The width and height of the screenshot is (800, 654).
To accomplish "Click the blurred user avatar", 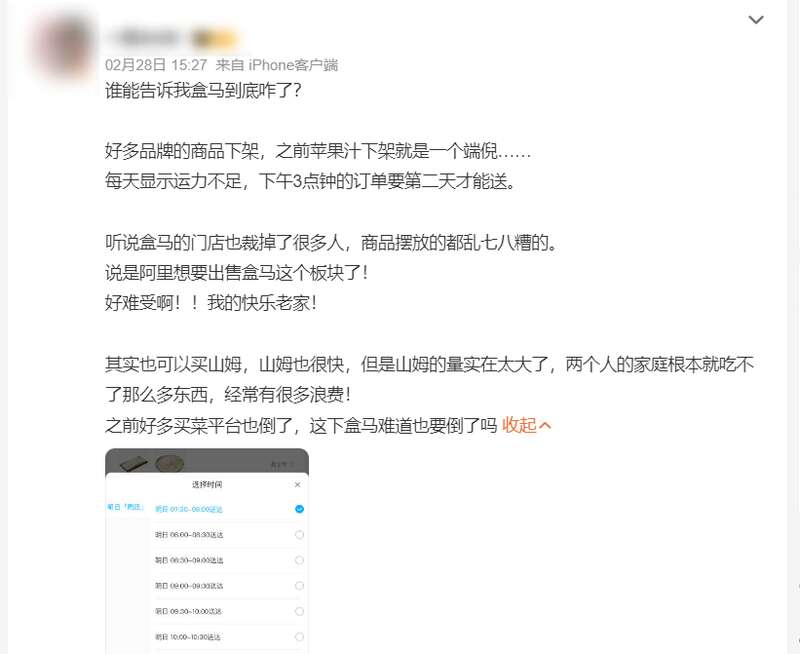I will coord(64,46).
